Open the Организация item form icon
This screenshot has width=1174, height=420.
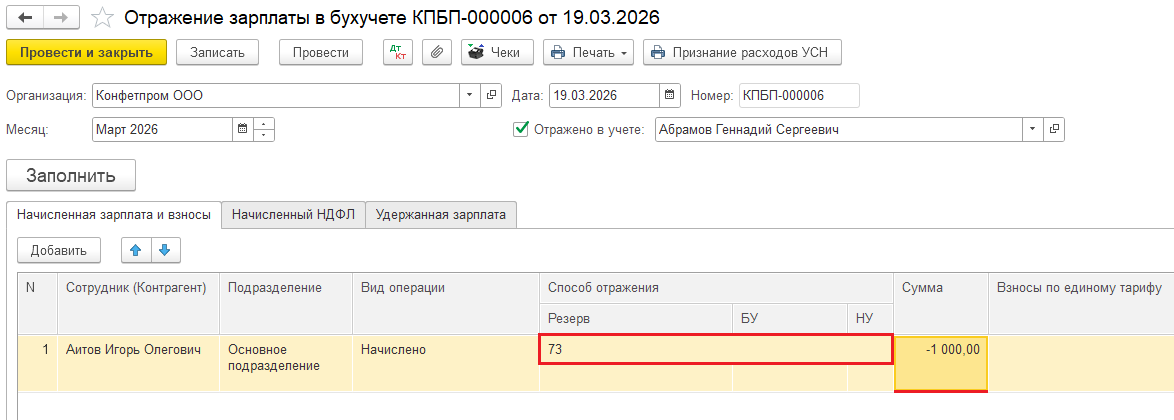point(491,95)
